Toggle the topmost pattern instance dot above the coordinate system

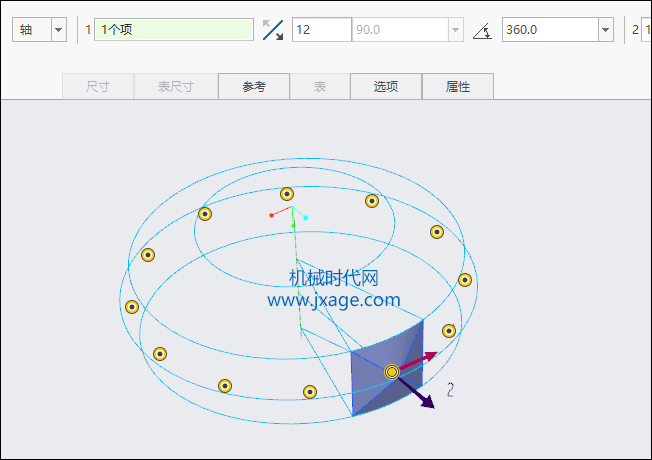287,194
